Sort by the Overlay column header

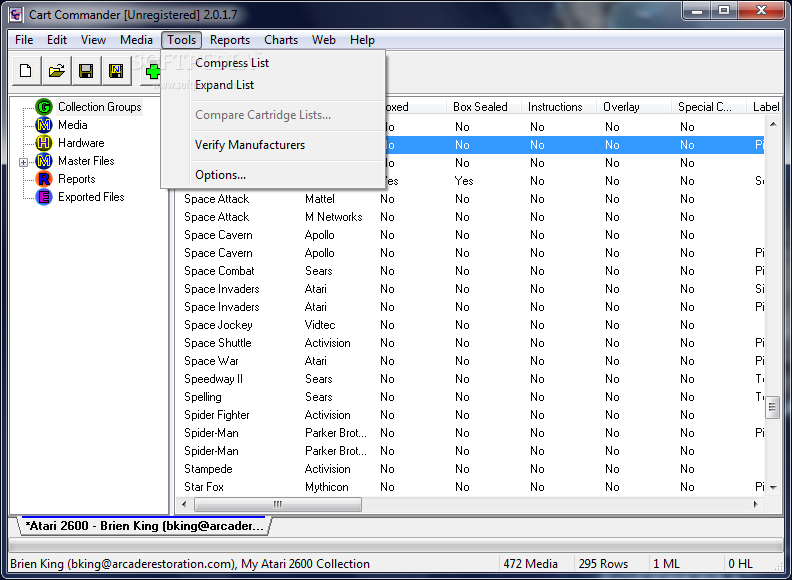click(x=634, y=107)
